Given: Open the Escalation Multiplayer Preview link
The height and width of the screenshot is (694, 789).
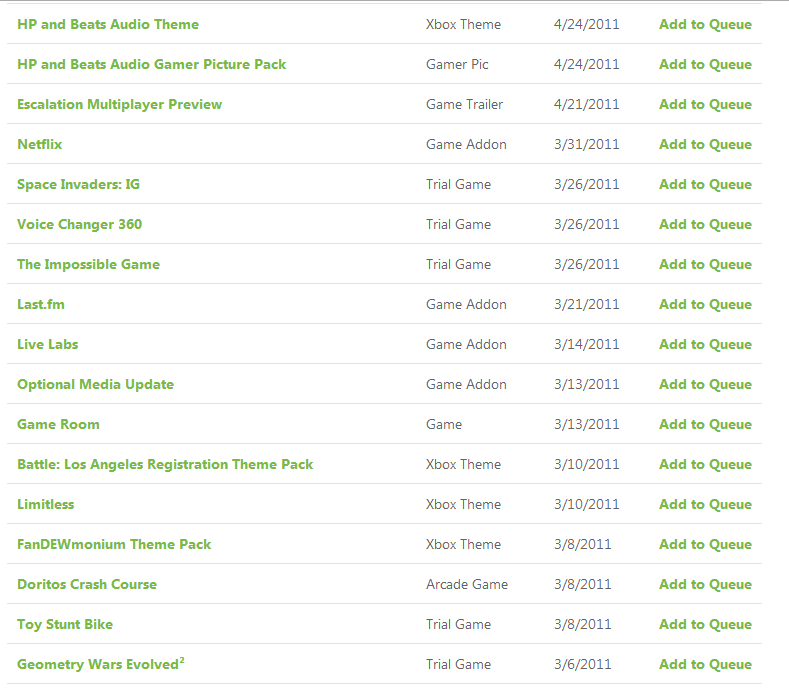Looking at the screenshot, I should point(119,104).
